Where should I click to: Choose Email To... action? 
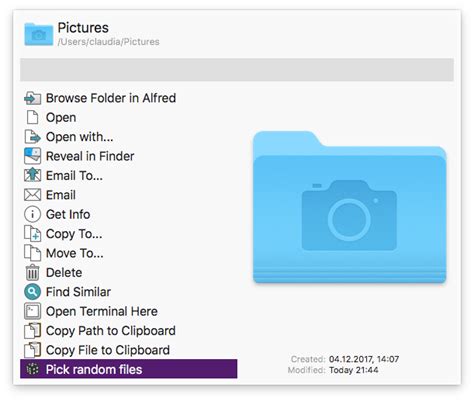pos(129,176)
